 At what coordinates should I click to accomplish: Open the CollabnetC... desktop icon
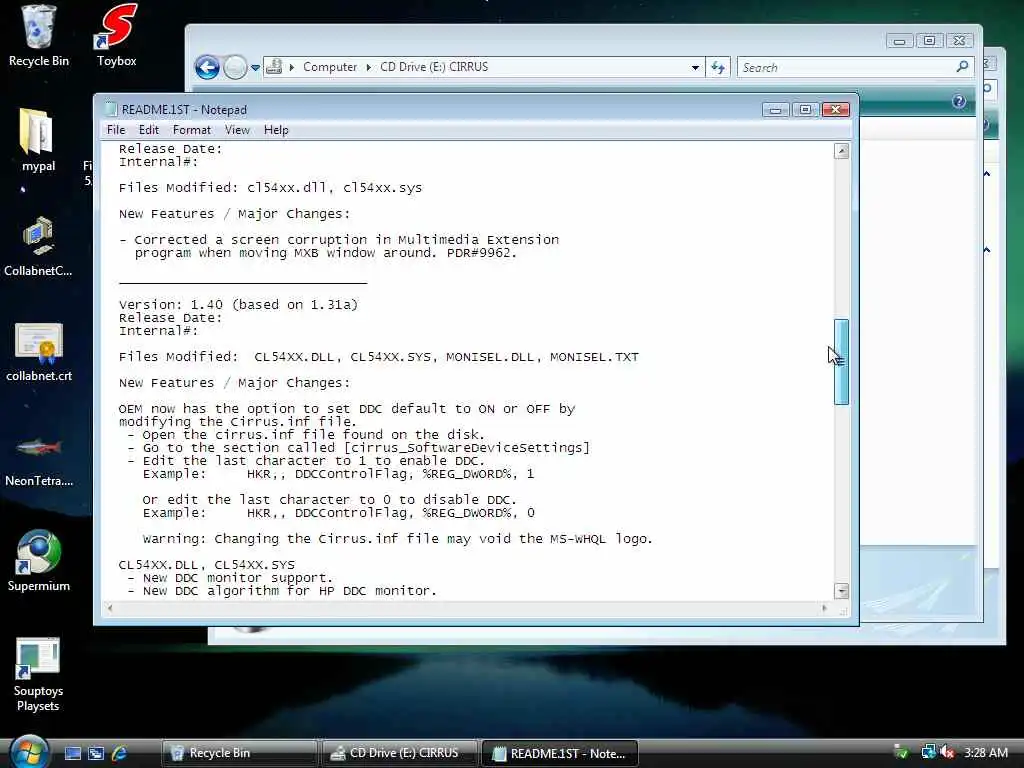click(x=38, y=245)
